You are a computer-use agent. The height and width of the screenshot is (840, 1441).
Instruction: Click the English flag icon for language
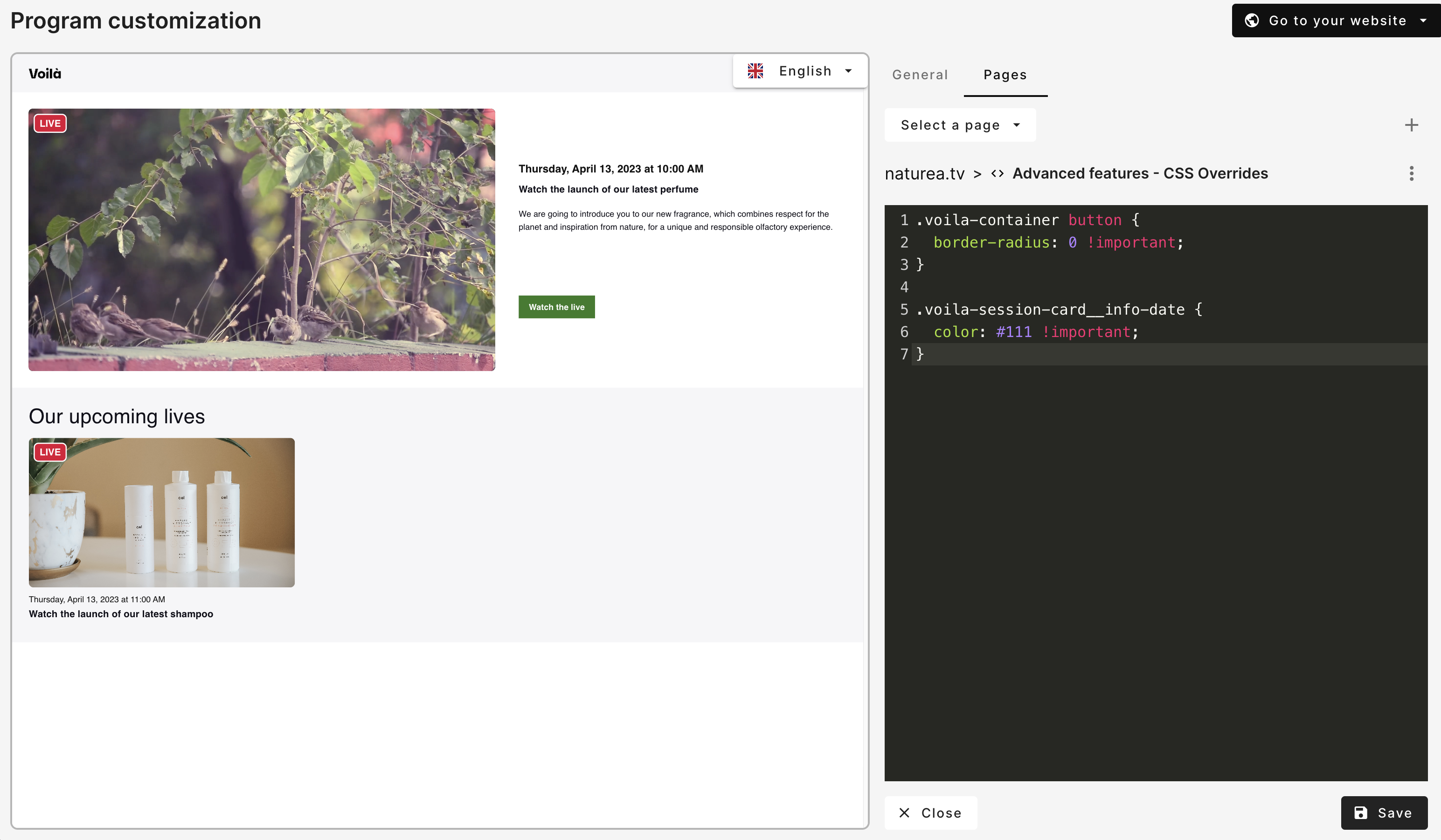(x=757, y=71)
